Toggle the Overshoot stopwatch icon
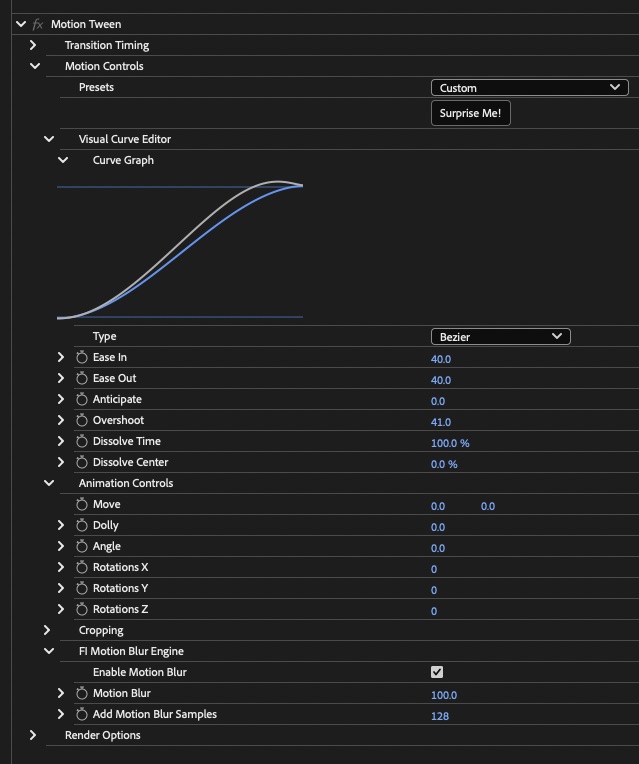Screen dimensions: 639x764 81,420
